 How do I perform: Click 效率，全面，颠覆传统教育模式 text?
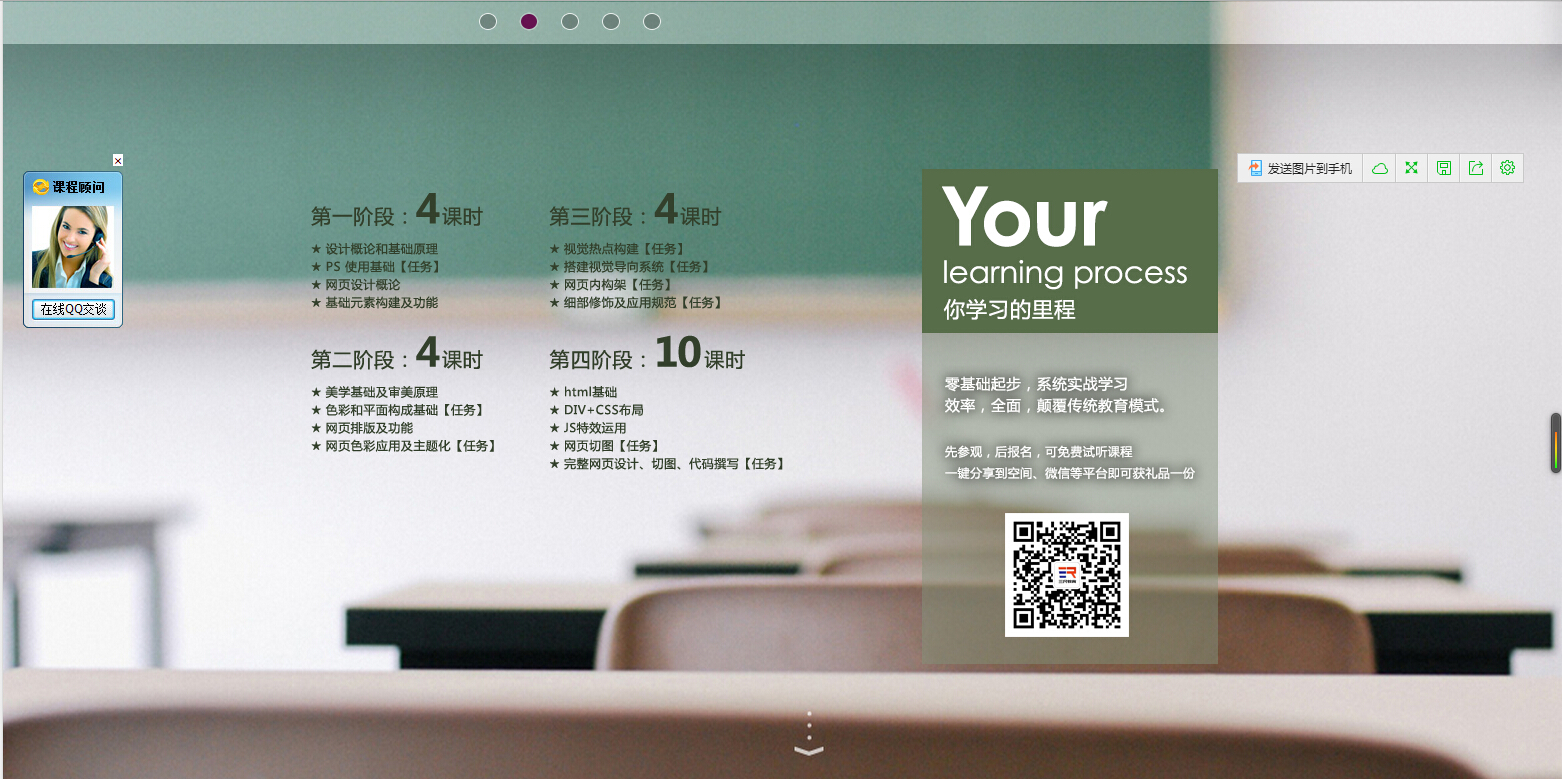click(x=1057, y=406)
